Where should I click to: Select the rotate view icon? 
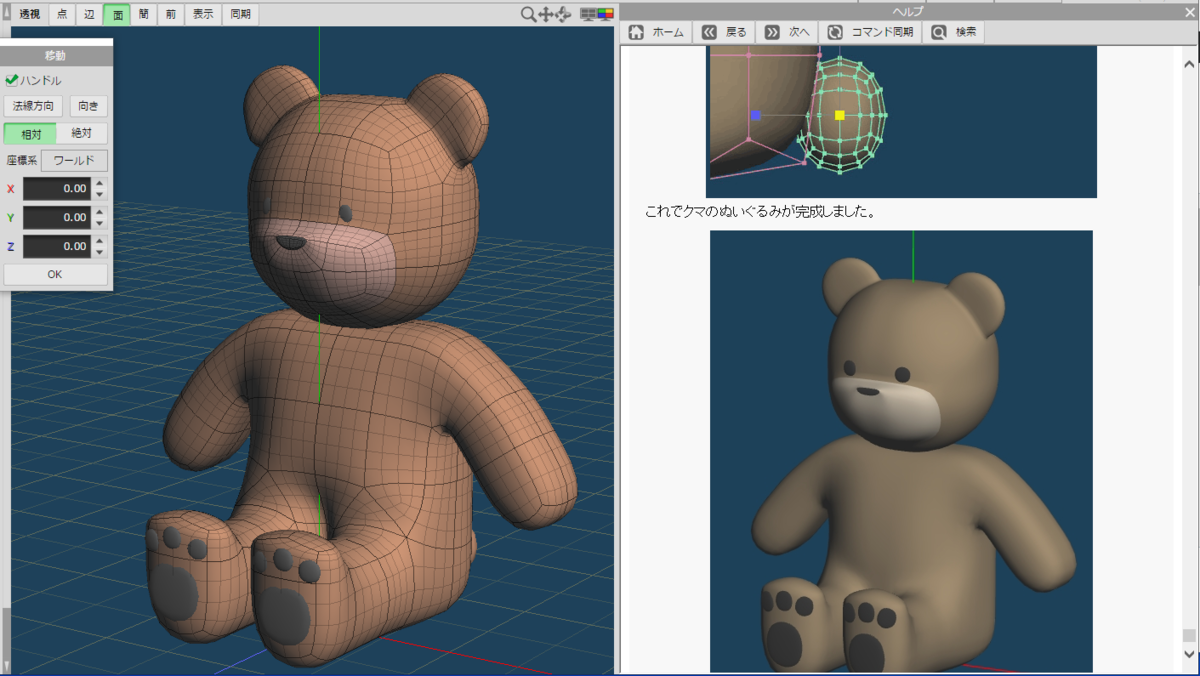[563, 14]
